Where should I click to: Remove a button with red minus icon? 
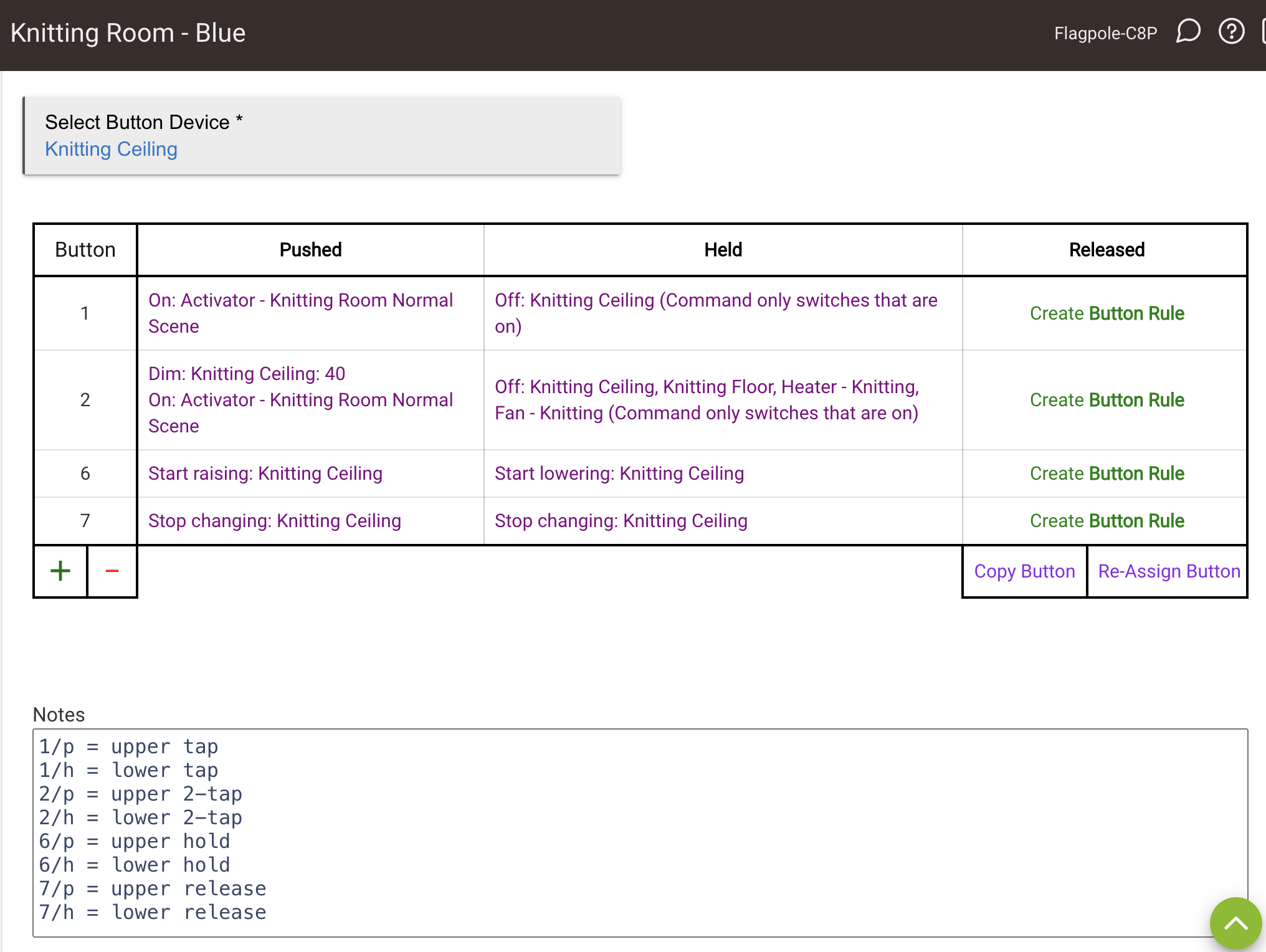112,571
